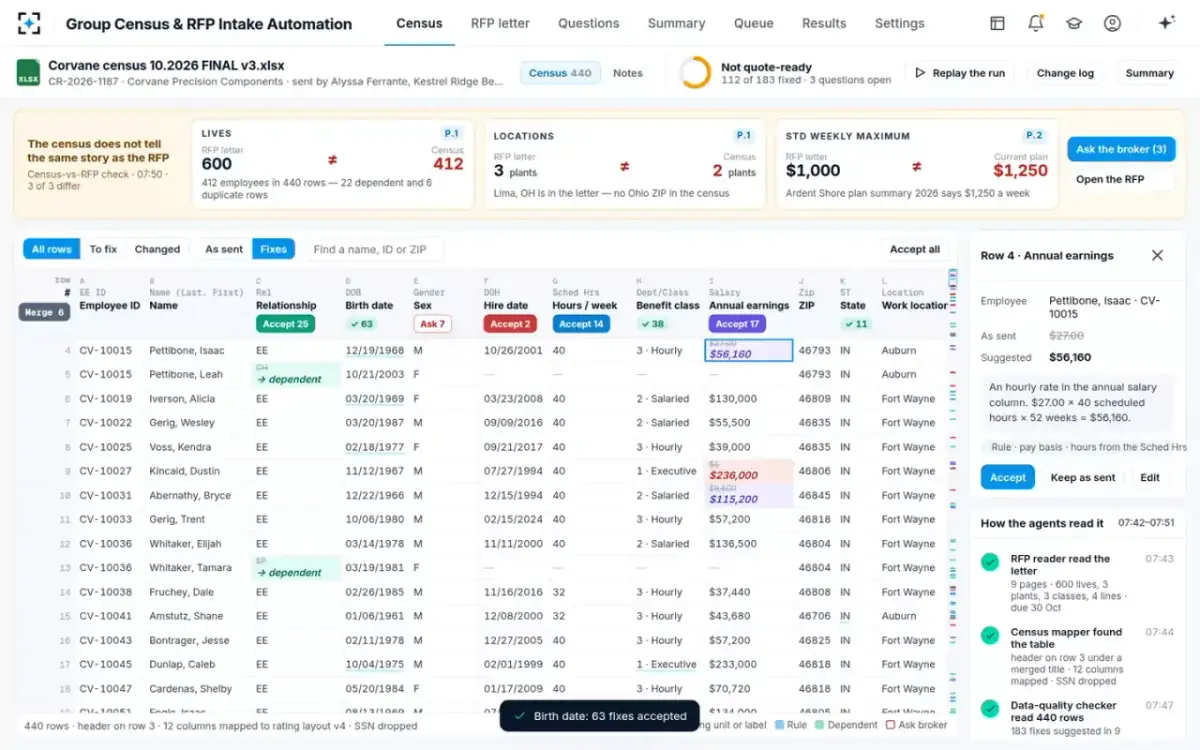Toggle the Fixes view

(273, 249)
